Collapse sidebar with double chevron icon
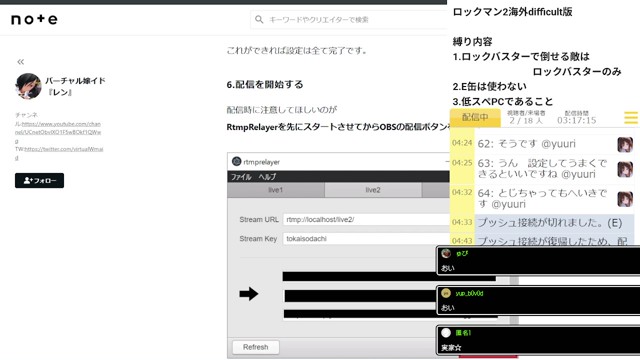The height and width of the screenshot is (360, 640). click(20, 62)
